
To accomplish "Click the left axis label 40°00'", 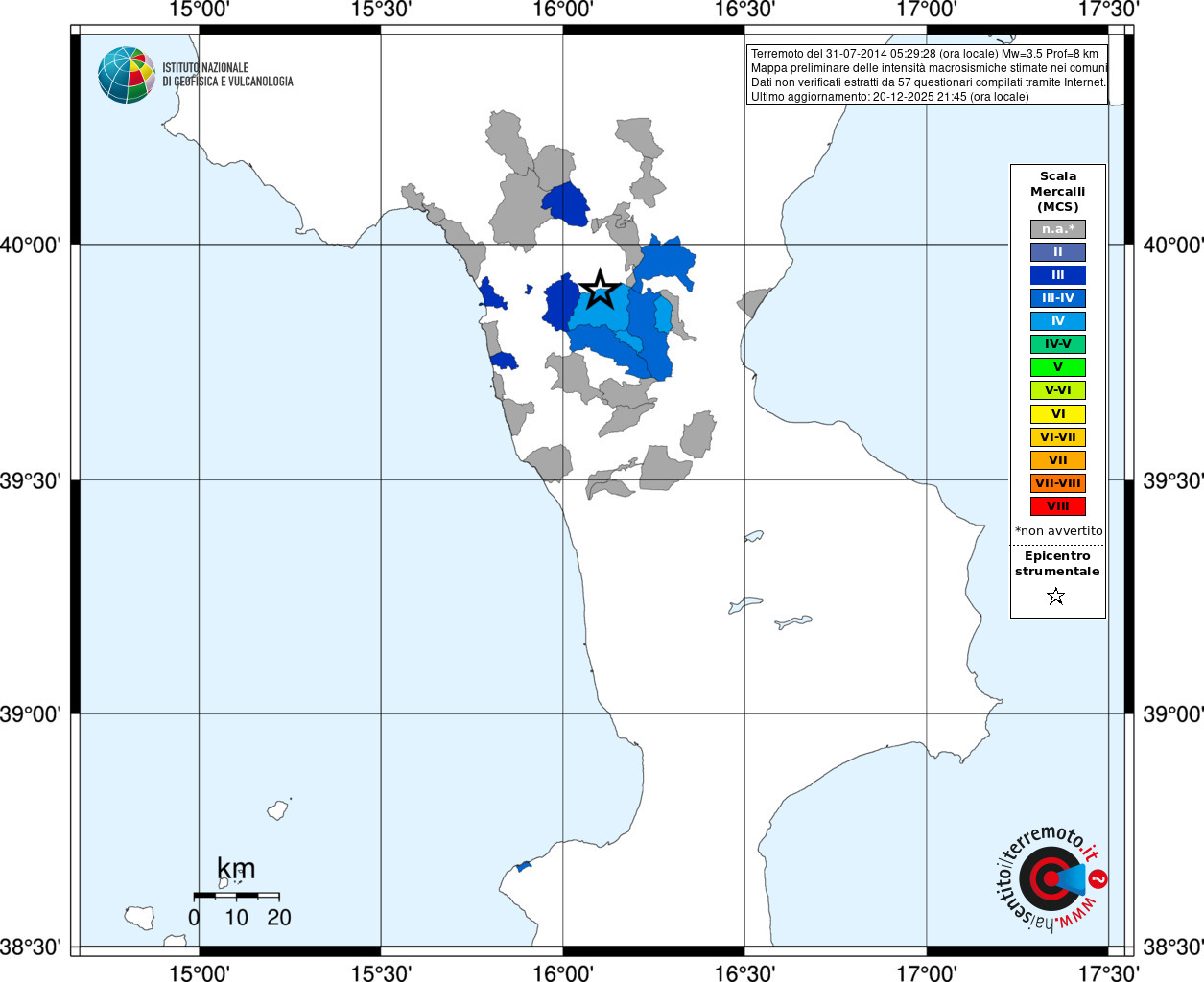I will pos(31,245).
